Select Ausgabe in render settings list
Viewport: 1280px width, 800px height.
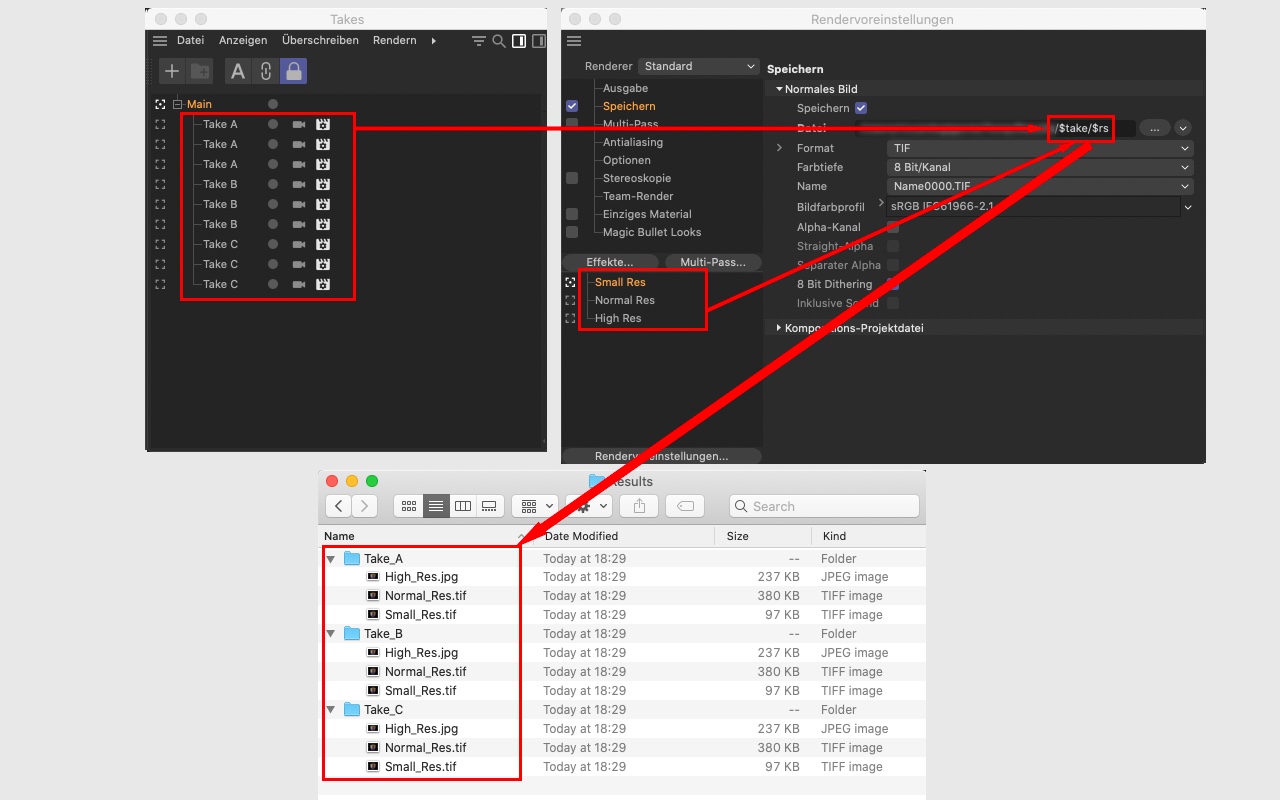pos(625,88)
